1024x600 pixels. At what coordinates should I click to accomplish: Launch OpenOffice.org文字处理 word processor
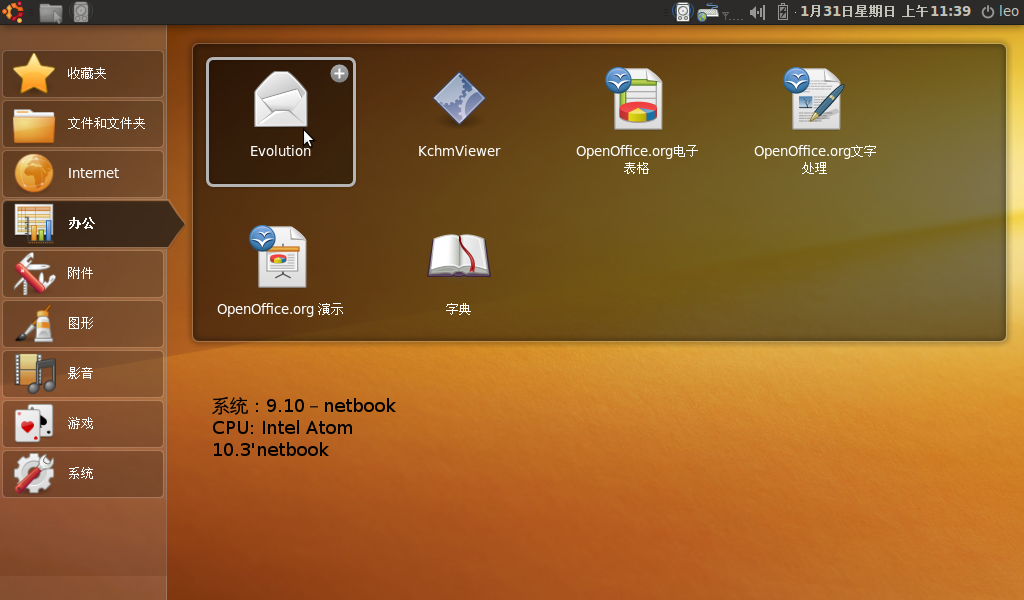(x=815, y=122)
